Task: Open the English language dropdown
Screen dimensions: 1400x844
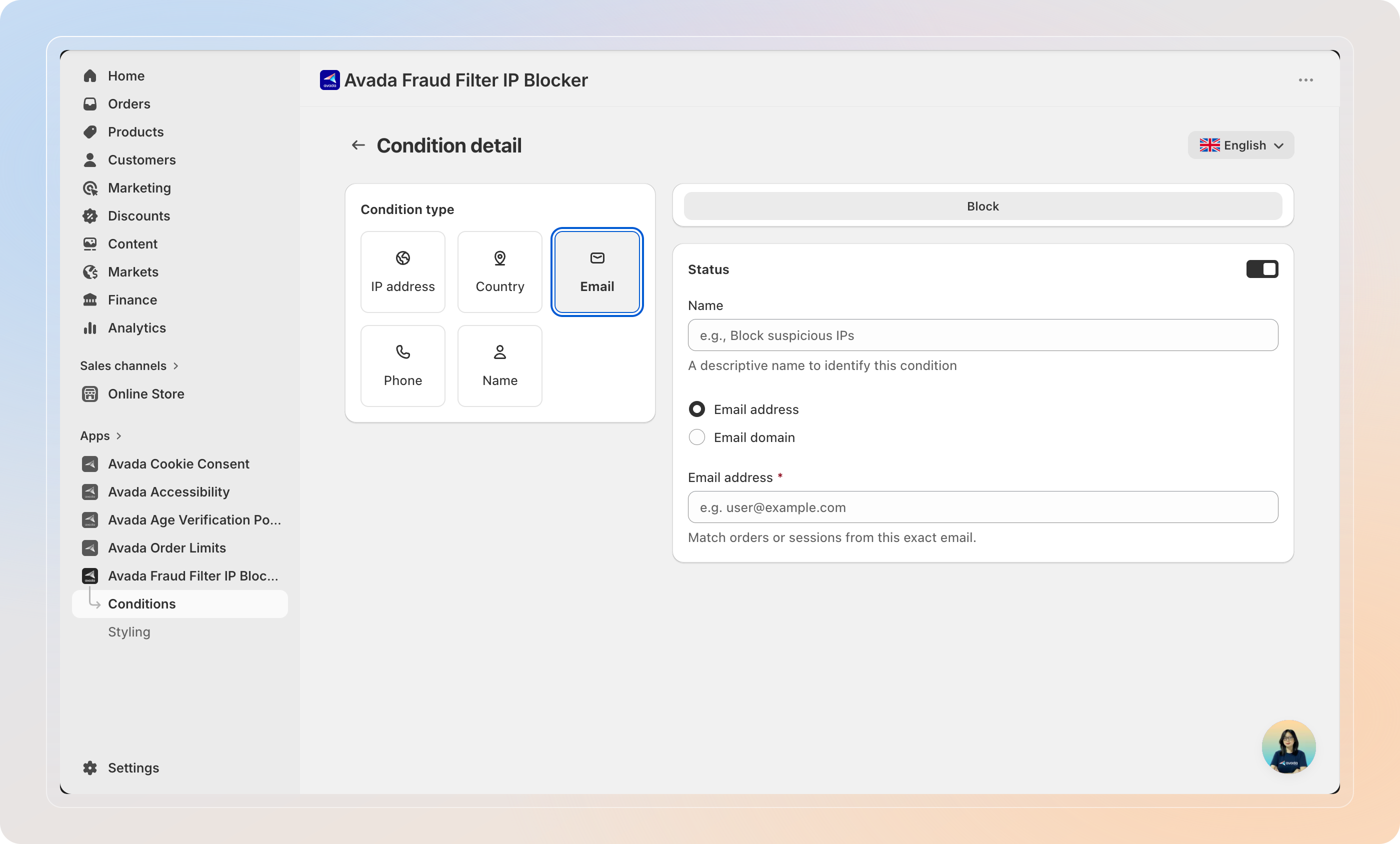Action: click(1241, 145)
